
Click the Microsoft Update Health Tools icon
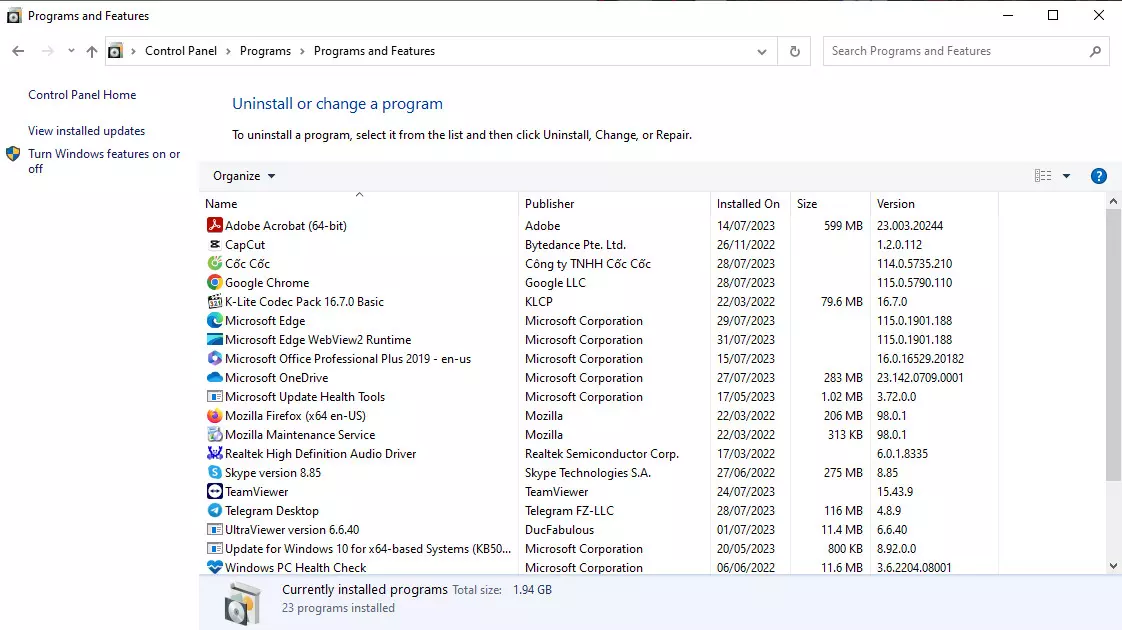pyautogui.click(x=215, y=396)
